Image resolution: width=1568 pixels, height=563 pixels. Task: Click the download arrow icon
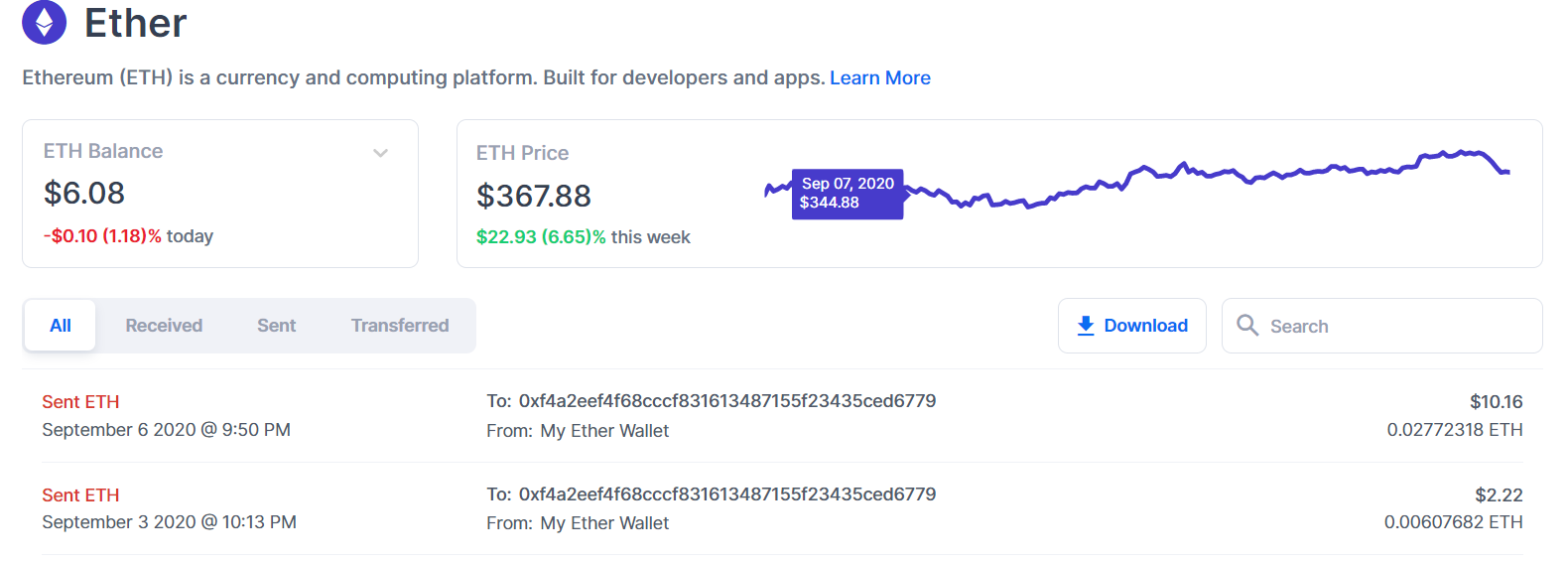pyautogui.click(x=1086, y=326)
